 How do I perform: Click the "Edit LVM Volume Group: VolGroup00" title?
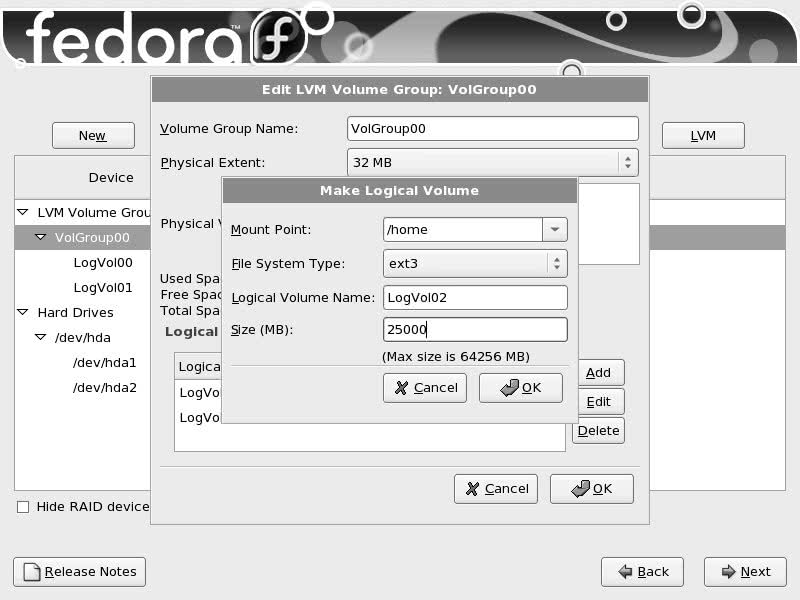[399, 90]
